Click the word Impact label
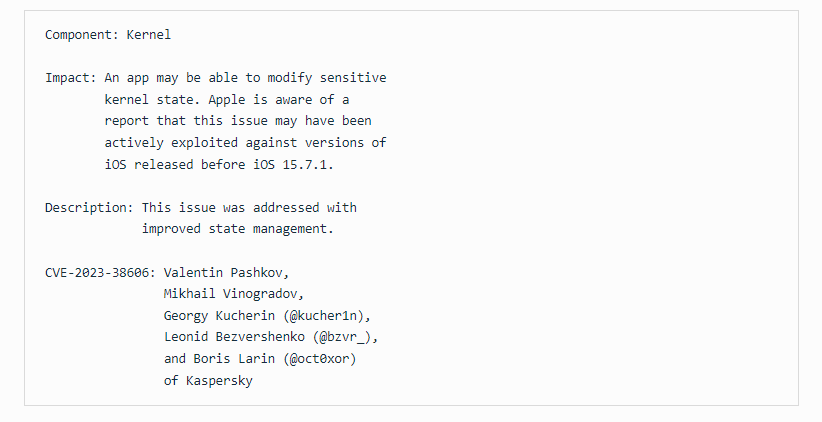The width and height of the screenshot is (822, 422). (x=67, y=78)
